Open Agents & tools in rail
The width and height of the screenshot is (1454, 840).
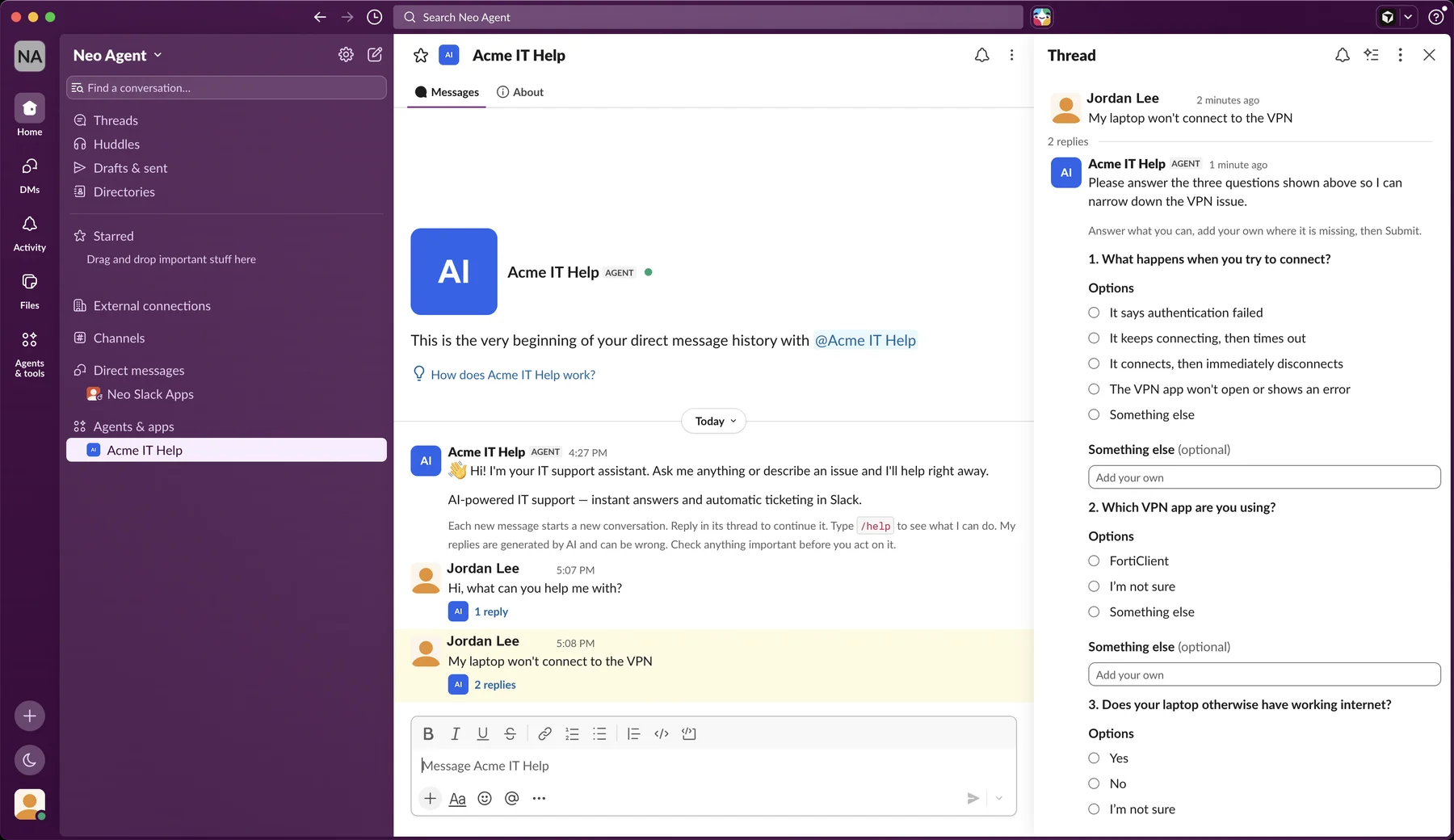pos(30,353)
